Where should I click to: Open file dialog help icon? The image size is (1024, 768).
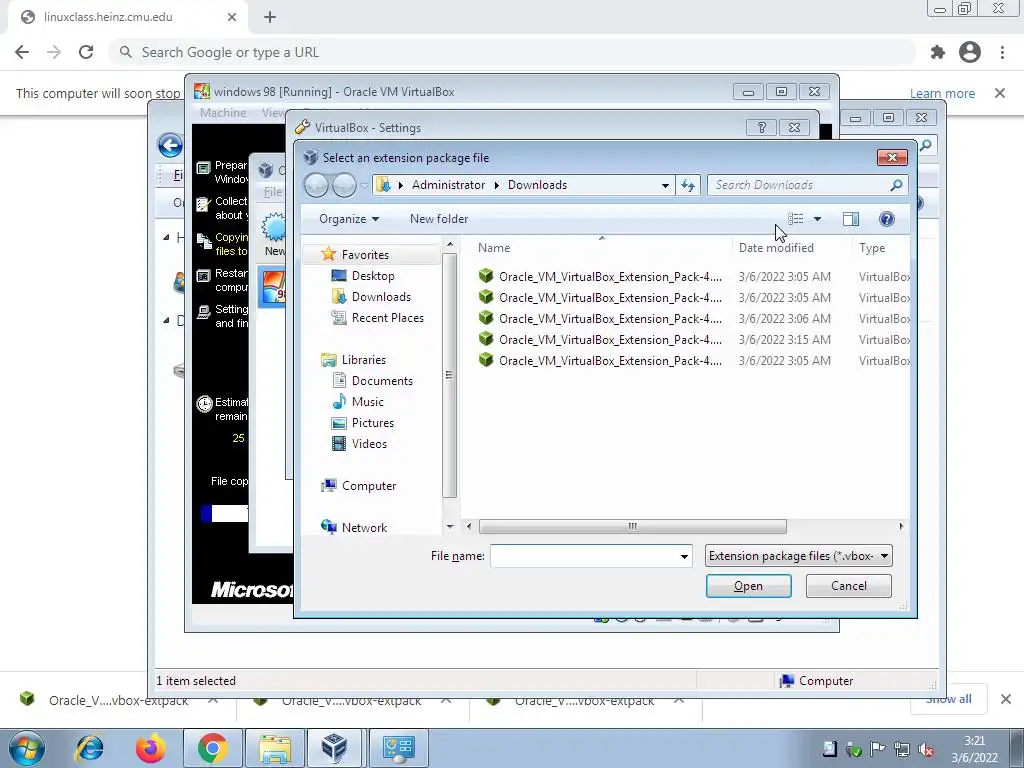886,219
